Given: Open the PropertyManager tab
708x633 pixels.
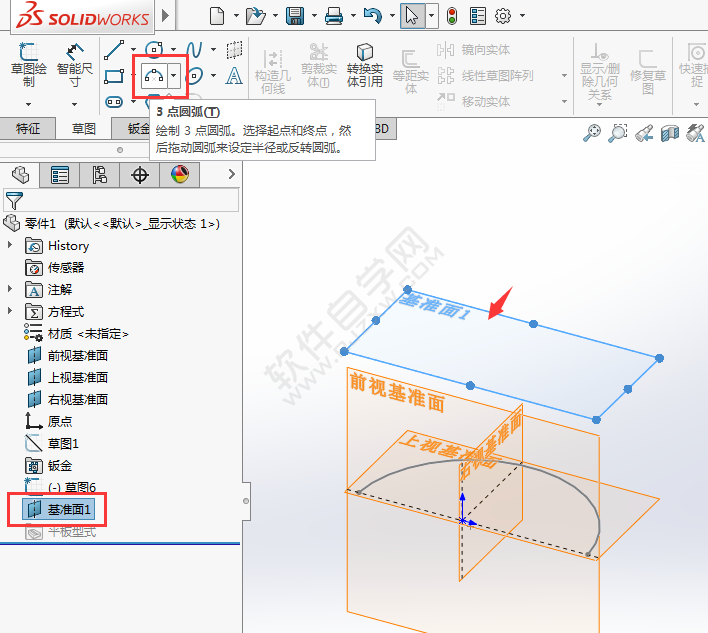Looking at the screenshot, I should pyautogui.click(x=60, y=175).
